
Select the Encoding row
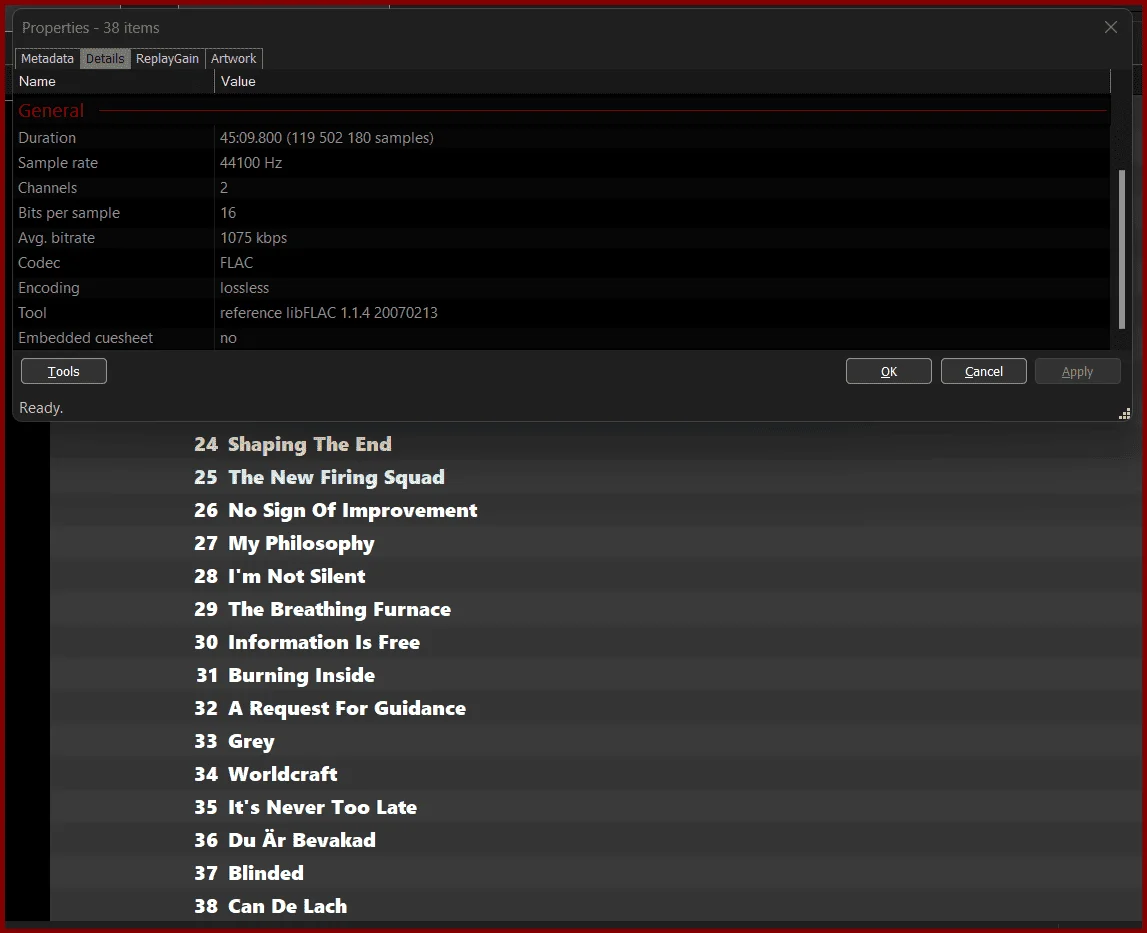point(562,288)
